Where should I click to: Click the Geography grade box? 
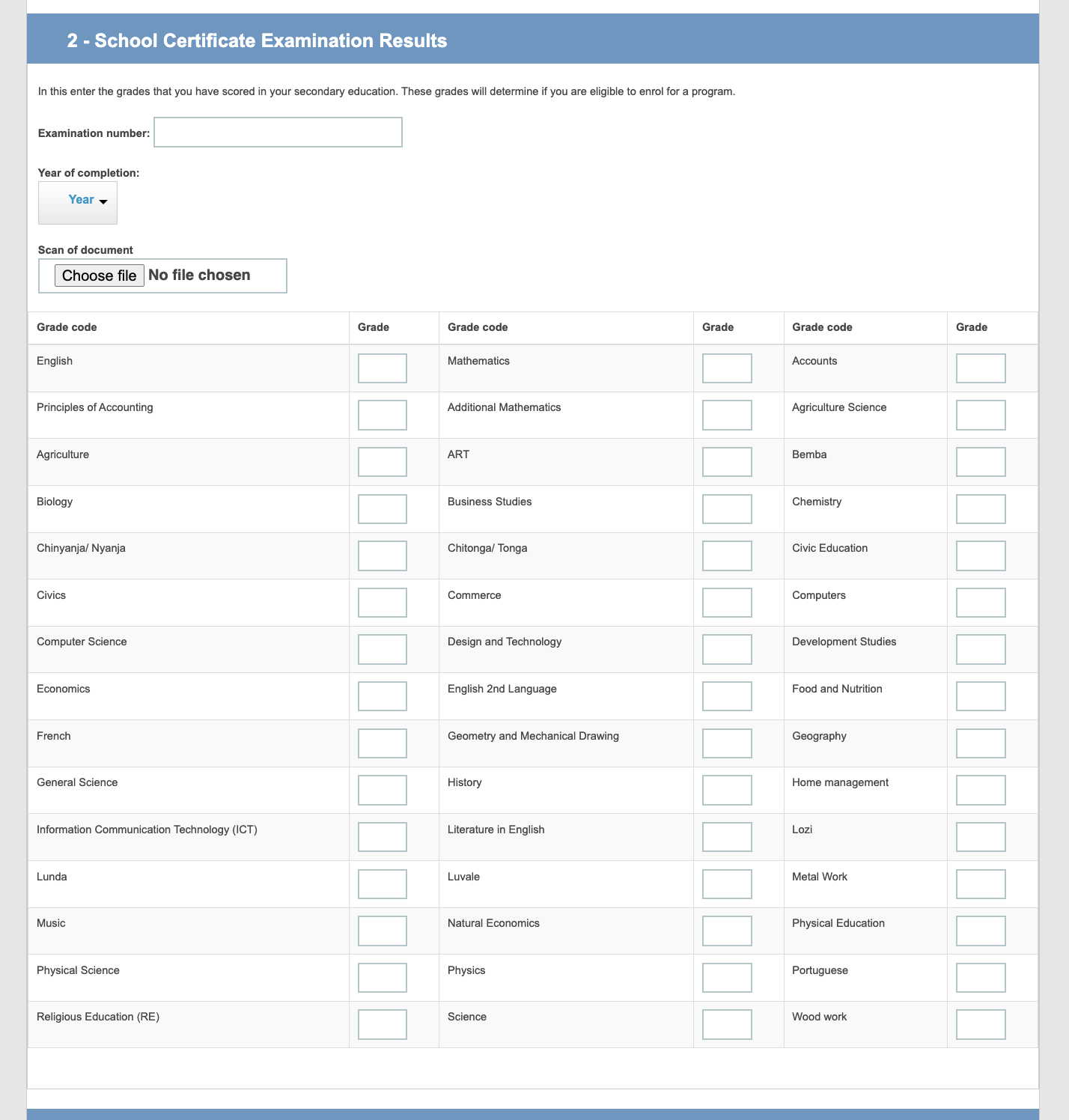coord(981,743)
